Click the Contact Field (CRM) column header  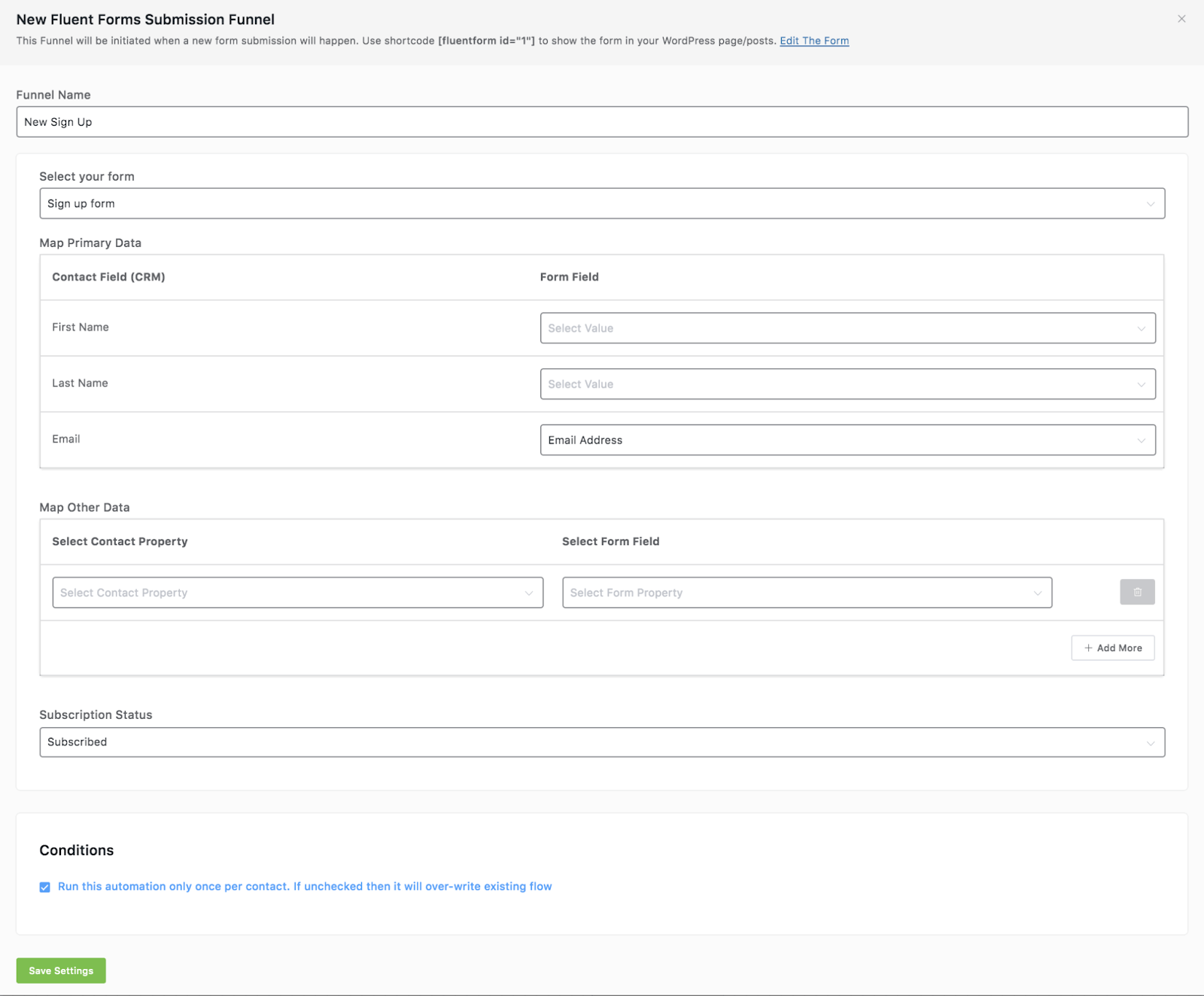coord(108,277)
